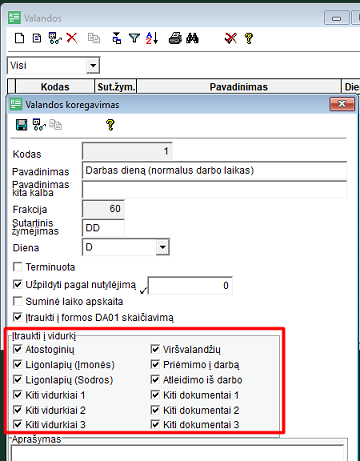Close the Valandos koregavimas dialog

tap(342, 104)
